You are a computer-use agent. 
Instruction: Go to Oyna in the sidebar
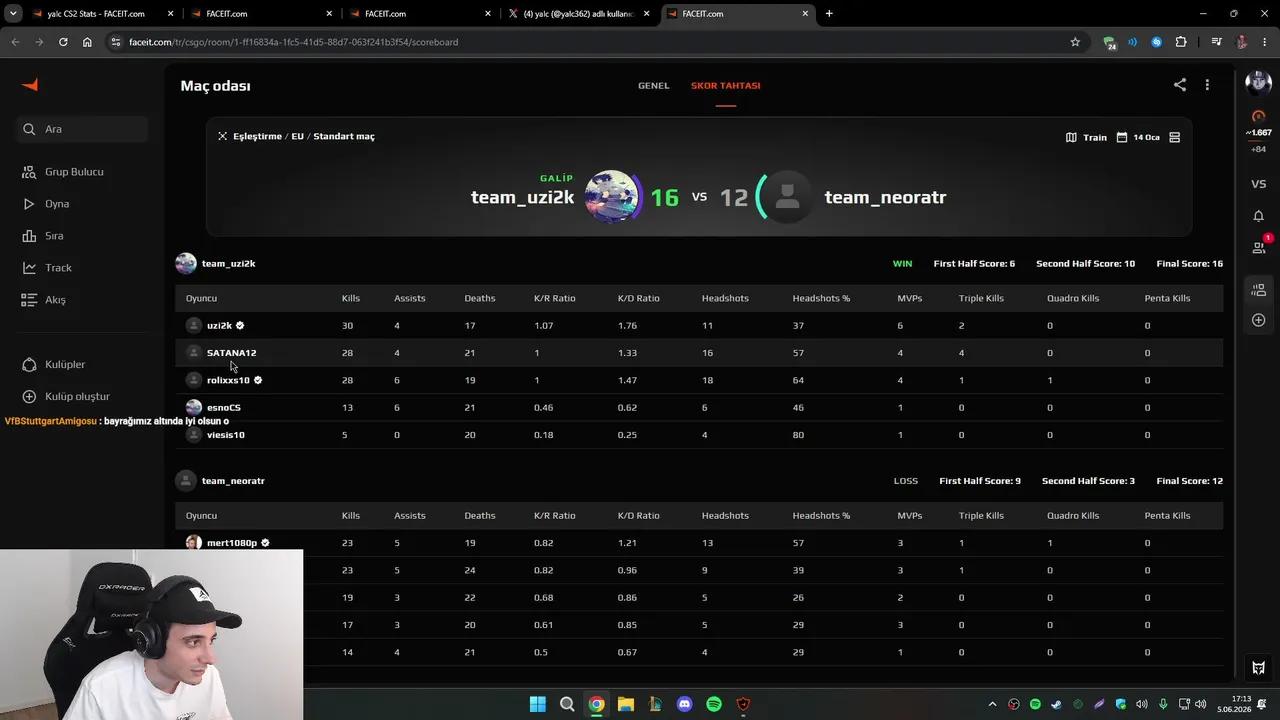tap(46, 204)
